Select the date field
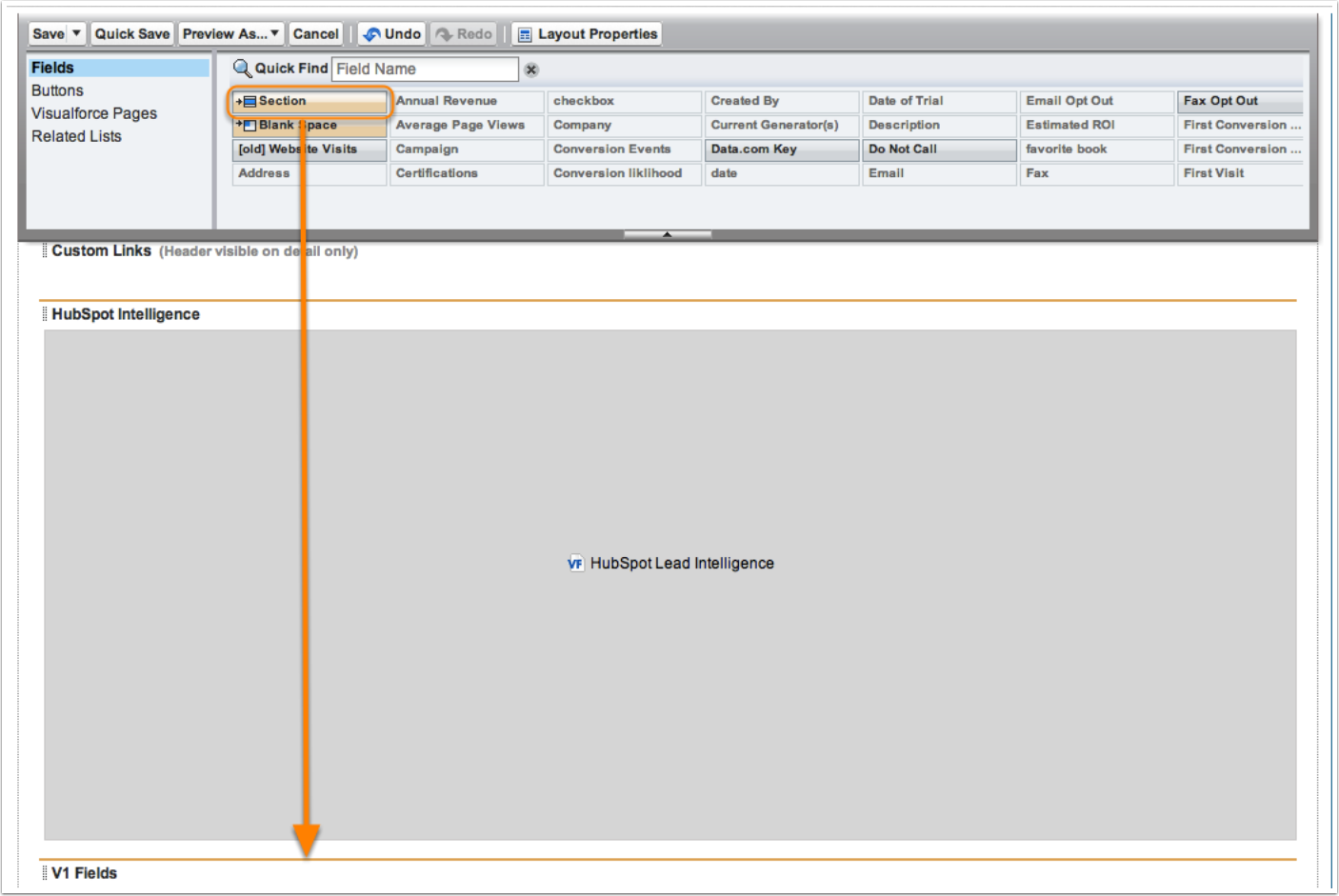 [x=782, y=173]
